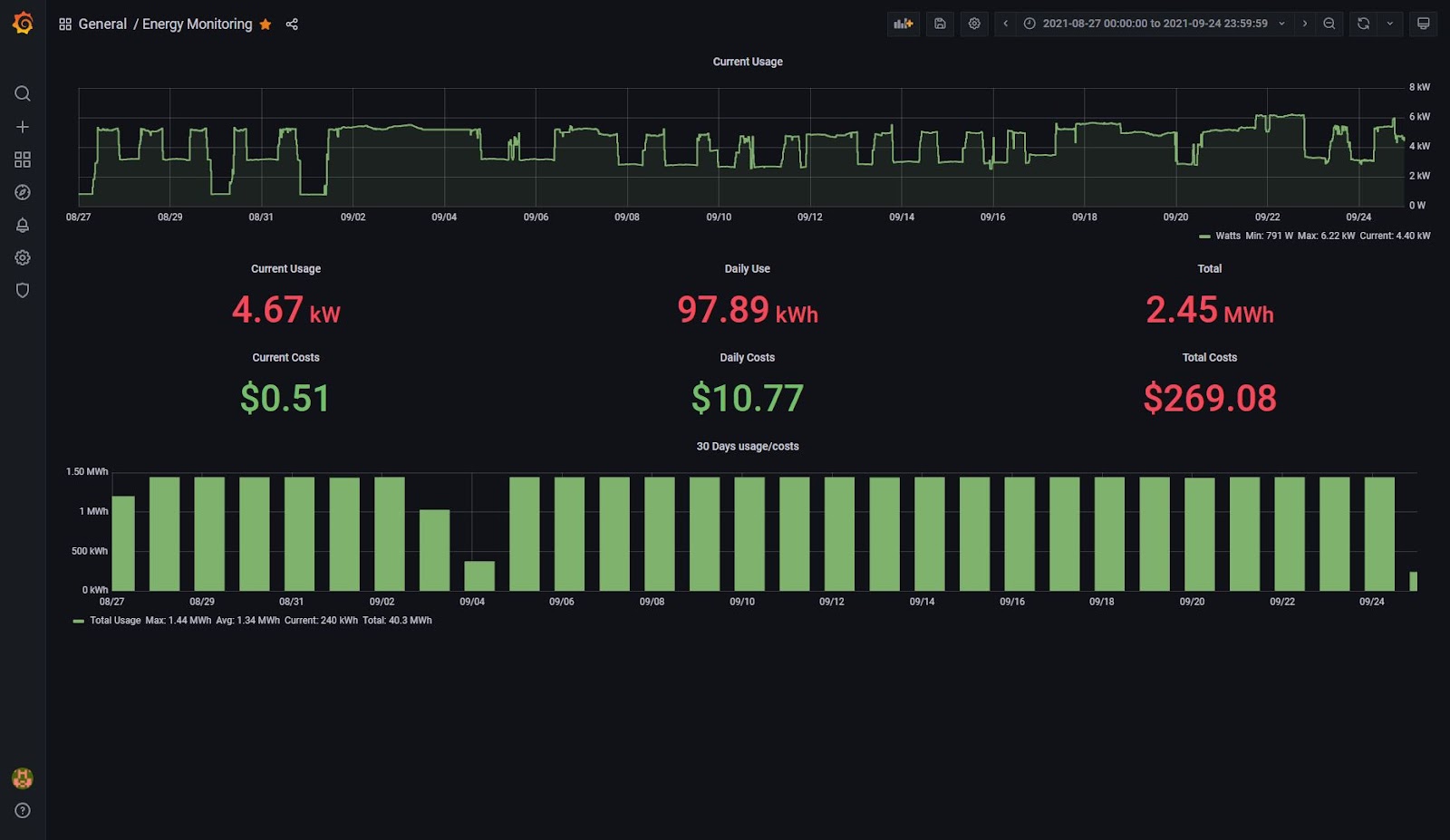Save the dashboard using the save icon
The image size is (1450, 840).
pyautogui.click(x=940, y=24)
